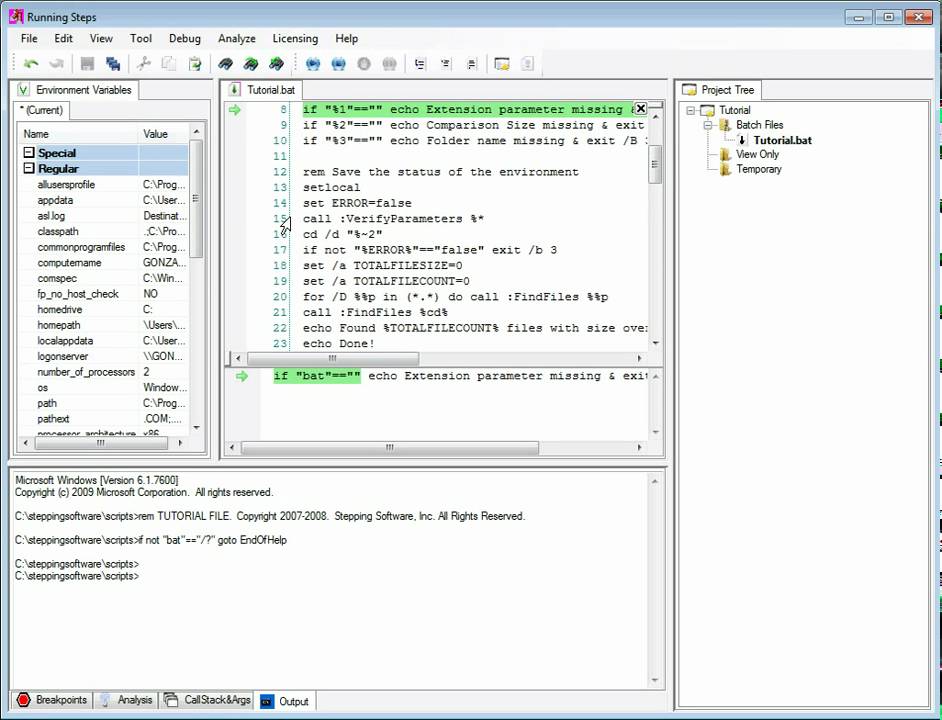942x720 pixels.
Task: Open the Analyze menu
Action: click(x=237, y=38)
